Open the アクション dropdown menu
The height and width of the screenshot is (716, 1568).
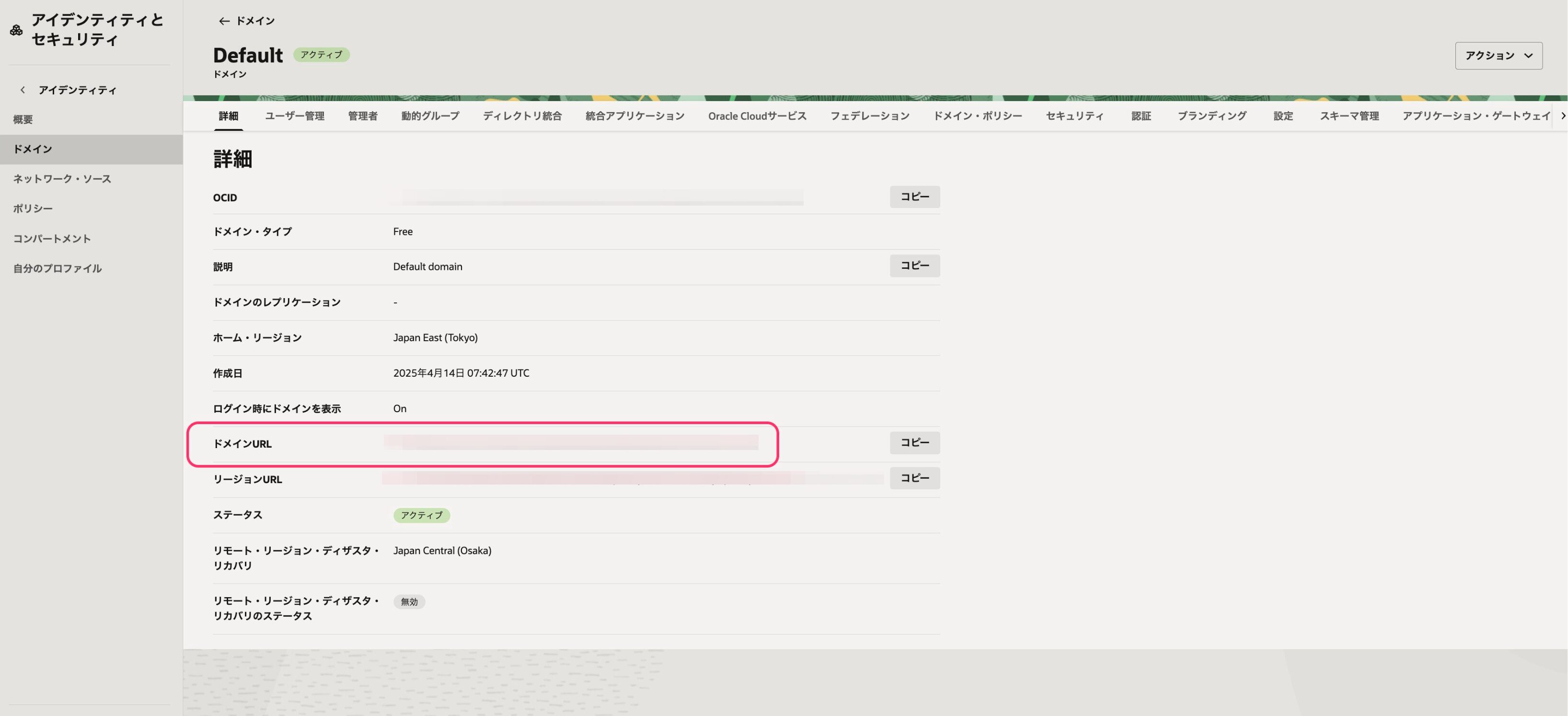click(1498, 56)
